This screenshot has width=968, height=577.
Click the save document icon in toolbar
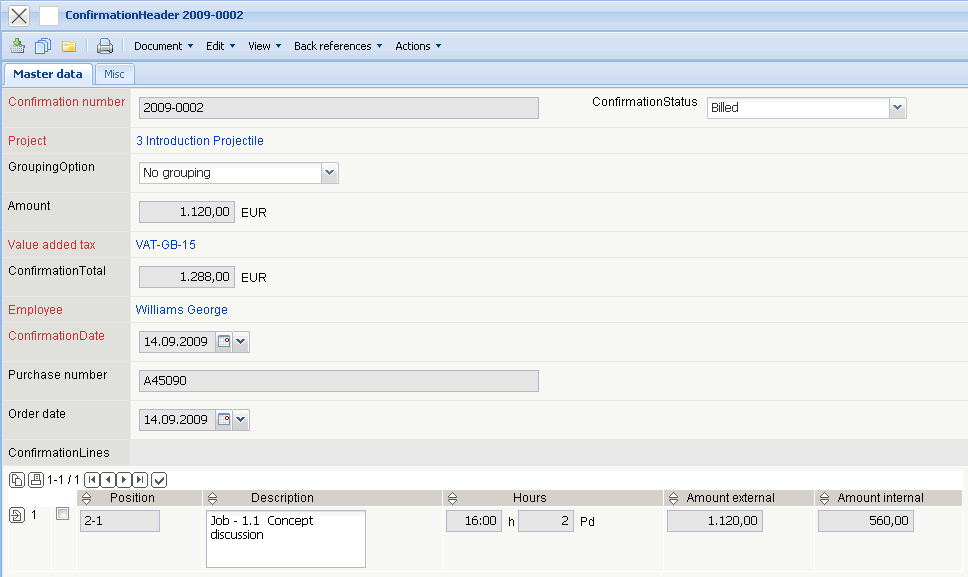(18, 46)
